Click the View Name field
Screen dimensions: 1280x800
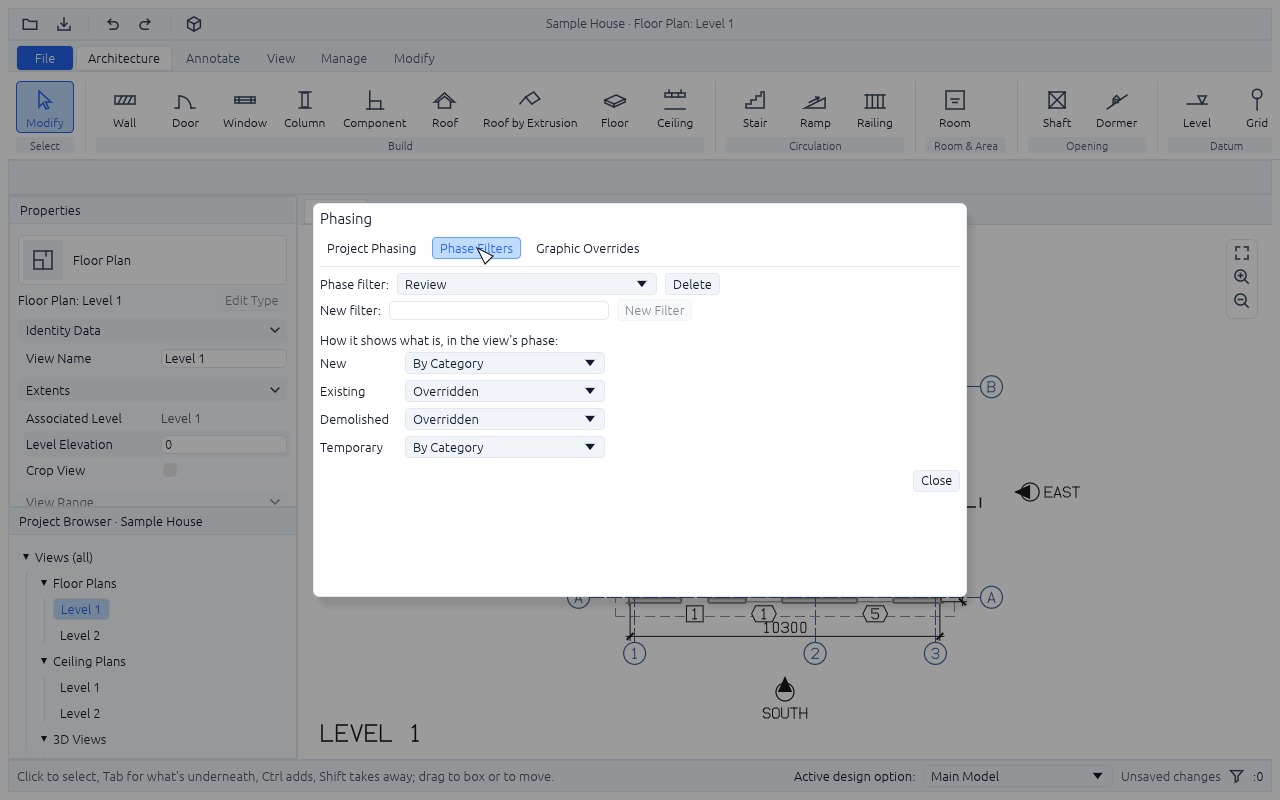224,358
